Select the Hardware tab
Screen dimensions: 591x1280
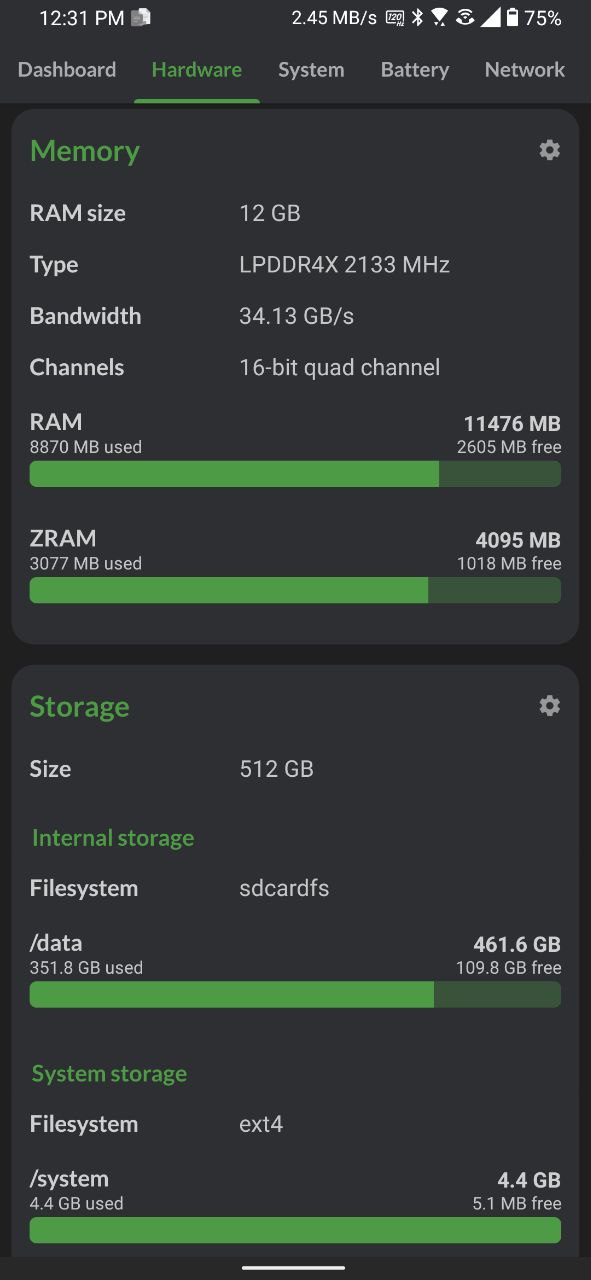point(197,70)
